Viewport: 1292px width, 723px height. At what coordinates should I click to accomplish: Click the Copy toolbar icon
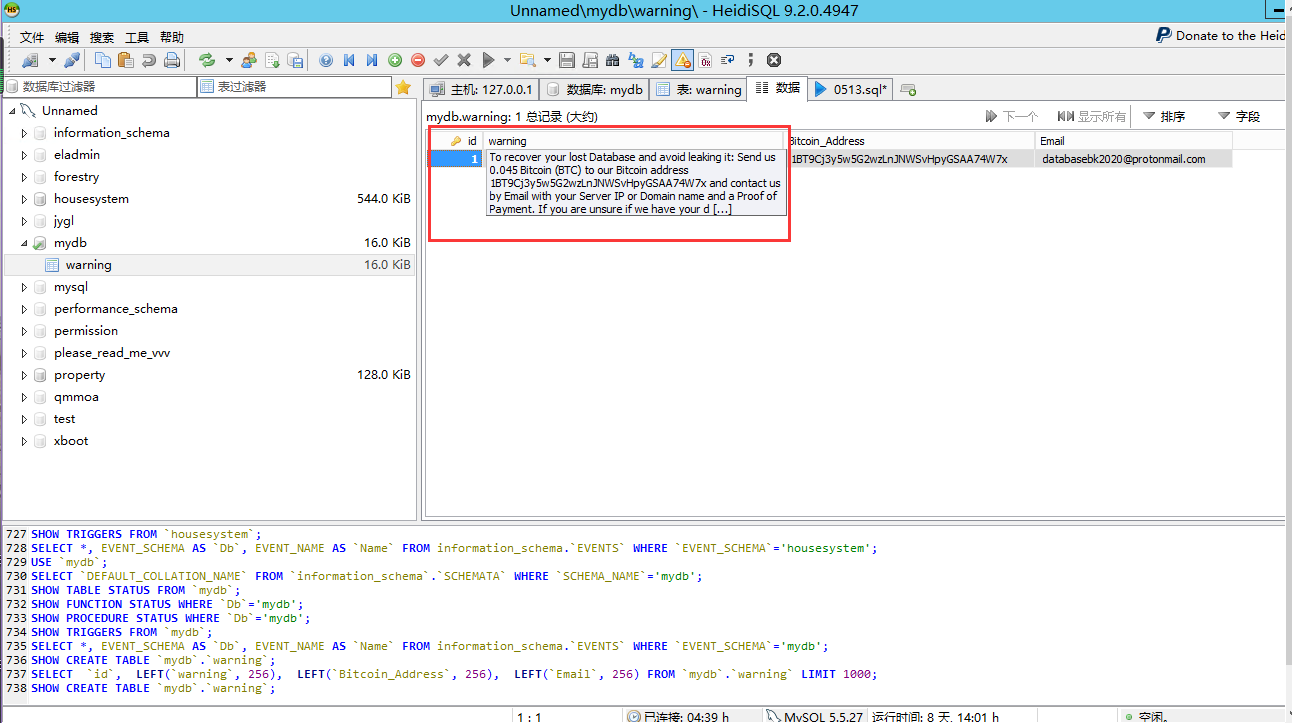pos(103,60)
